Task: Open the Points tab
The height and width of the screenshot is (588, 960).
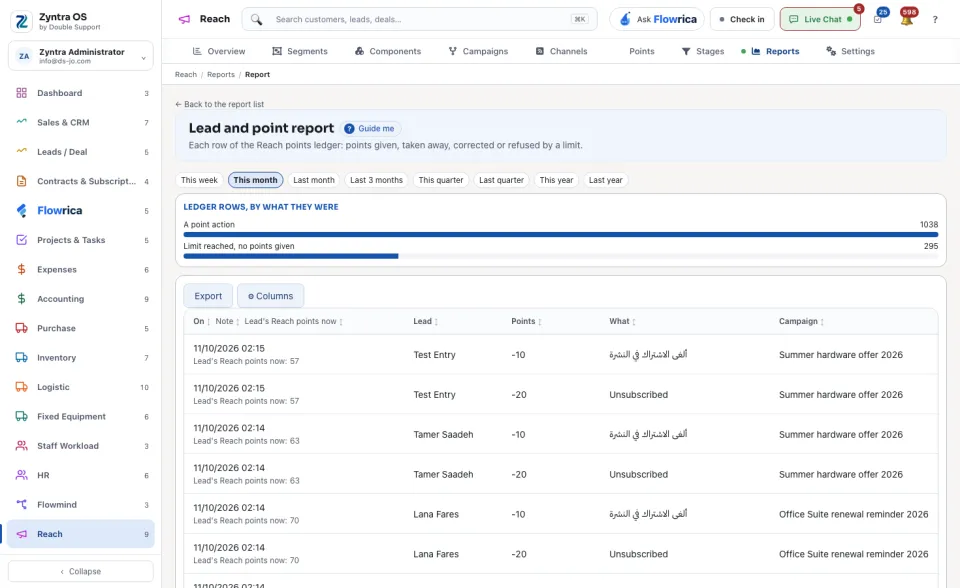Action: [642, 51]
